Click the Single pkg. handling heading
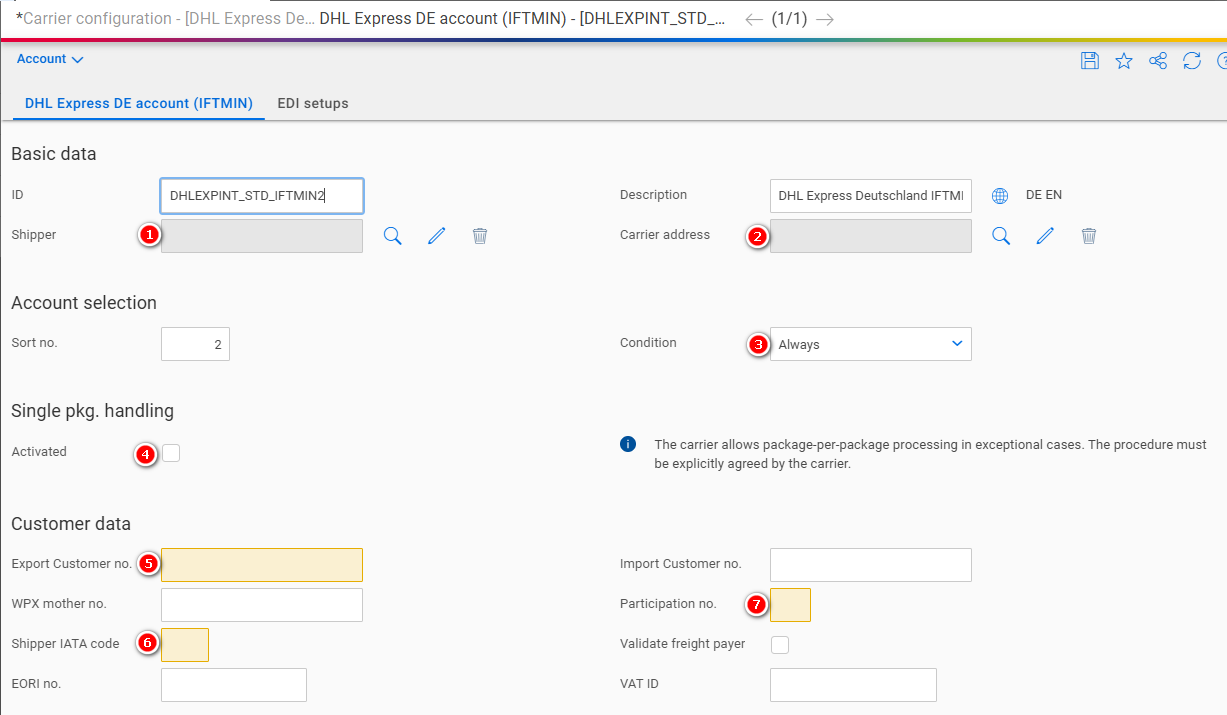This screenshot has height=715, width=1227. tap(93, 411)
